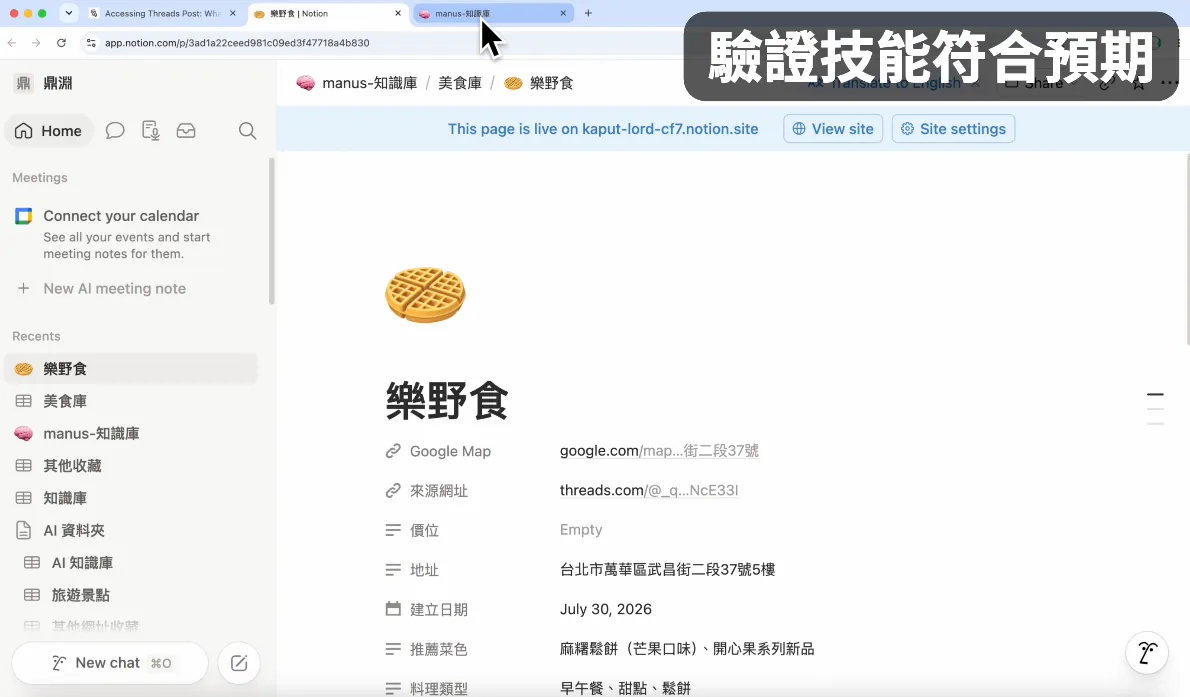Open the AI meeting notes microphone icon

point(150,131)
